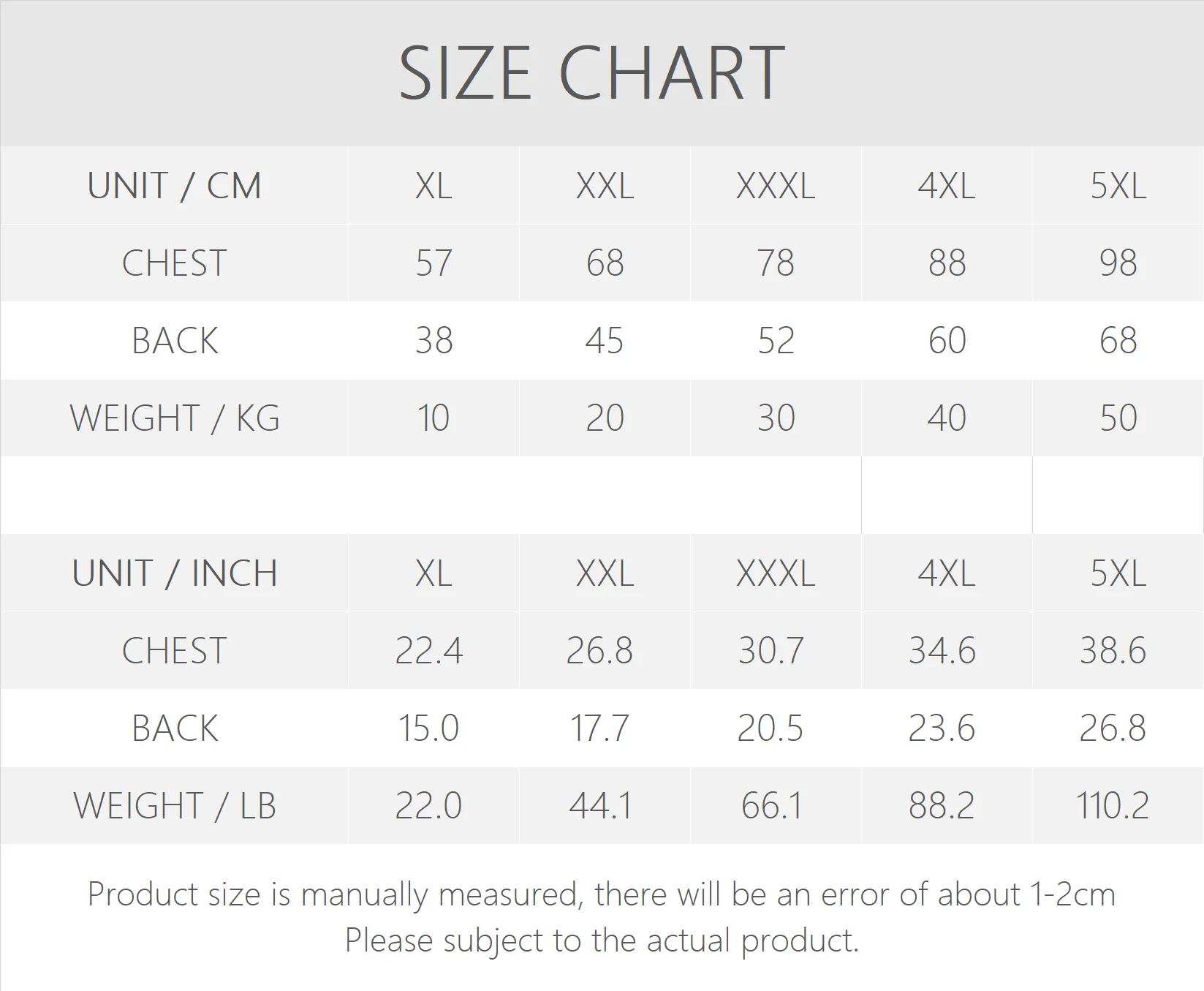Click the SIZE CHART title
Viewport: 1204px width, 991px height.
pos(591,73)
